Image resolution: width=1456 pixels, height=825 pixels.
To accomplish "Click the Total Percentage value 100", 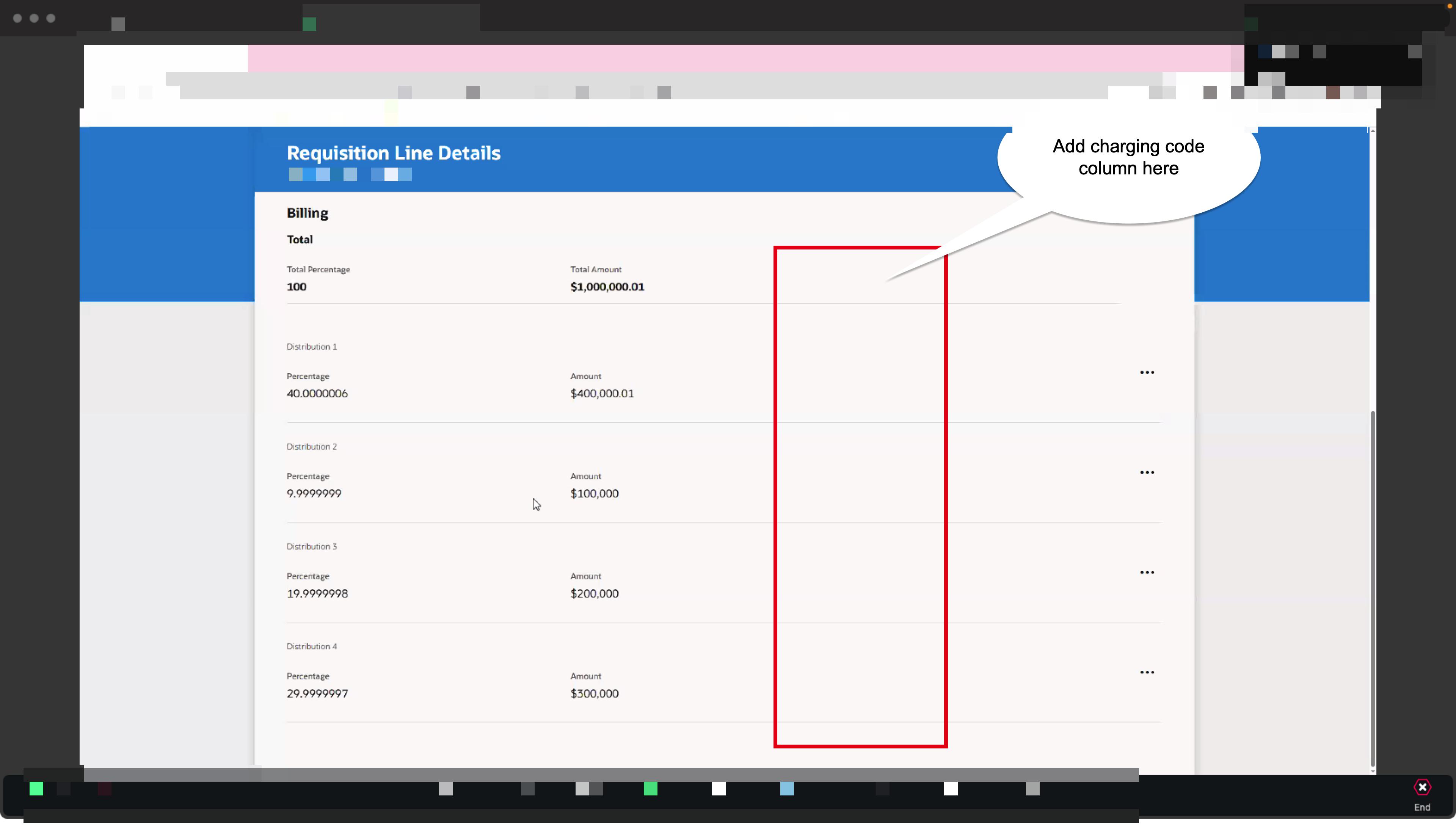I will coord(297,287).
